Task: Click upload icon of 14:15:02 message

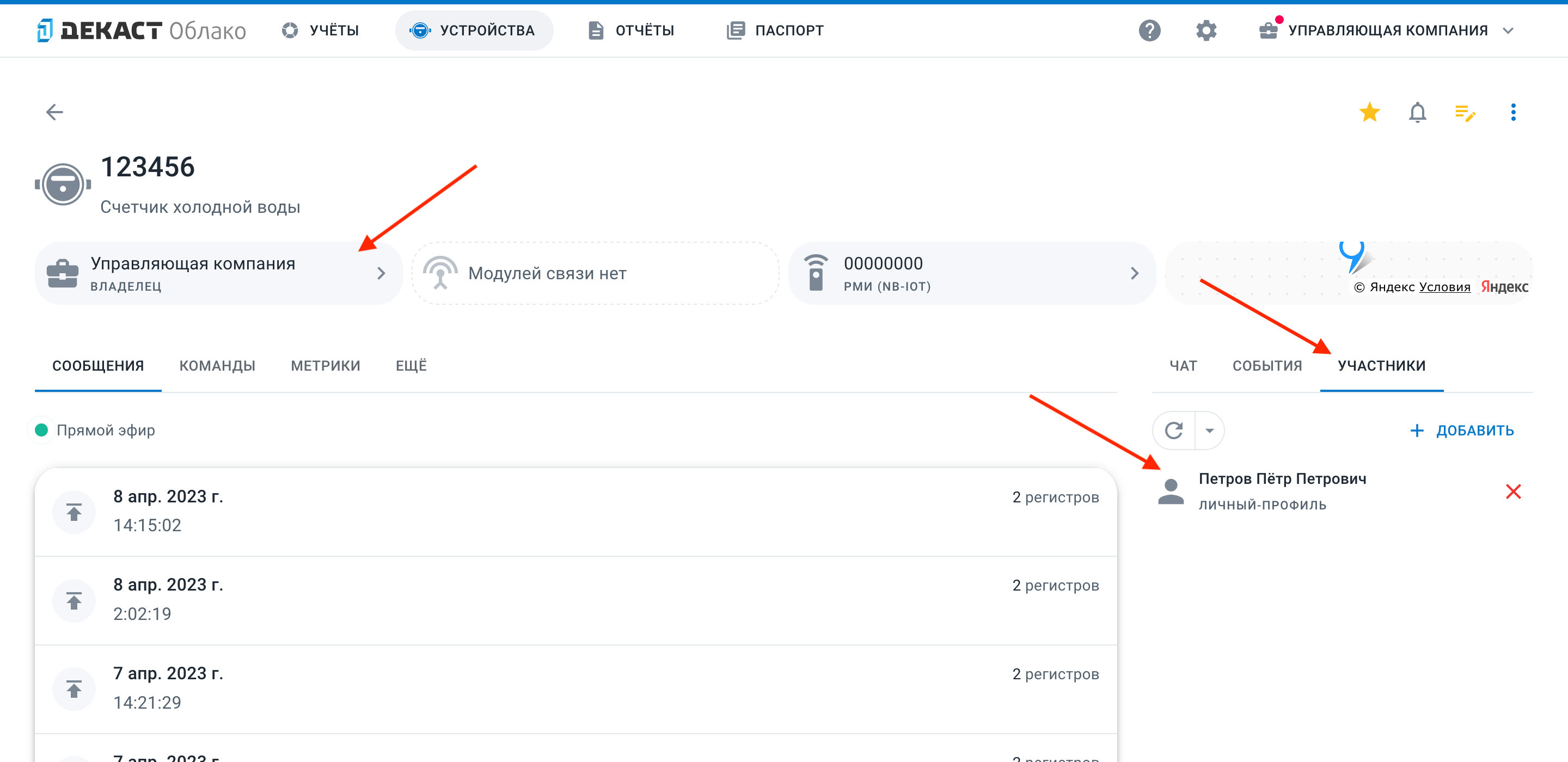Action: 74,512
